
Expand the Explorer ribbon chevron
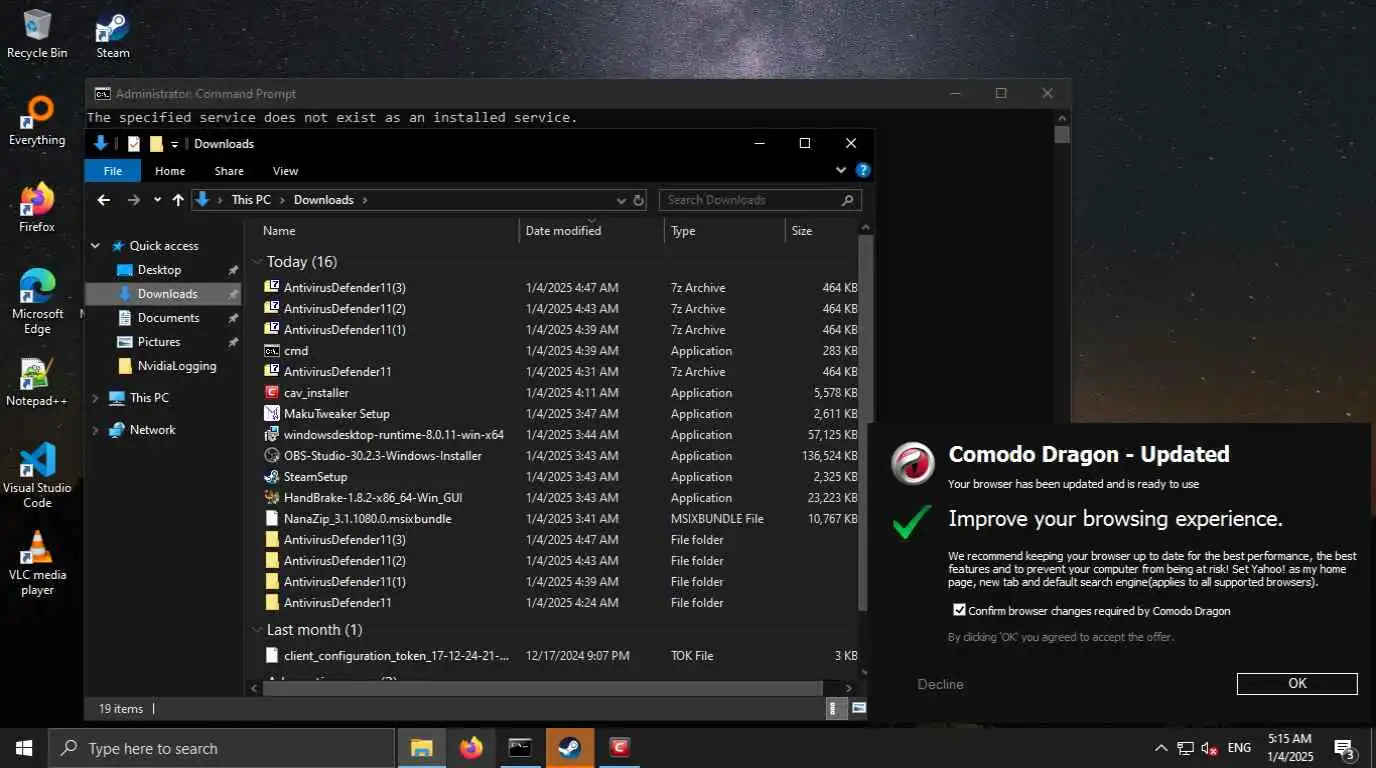click(x=841, y=171)
